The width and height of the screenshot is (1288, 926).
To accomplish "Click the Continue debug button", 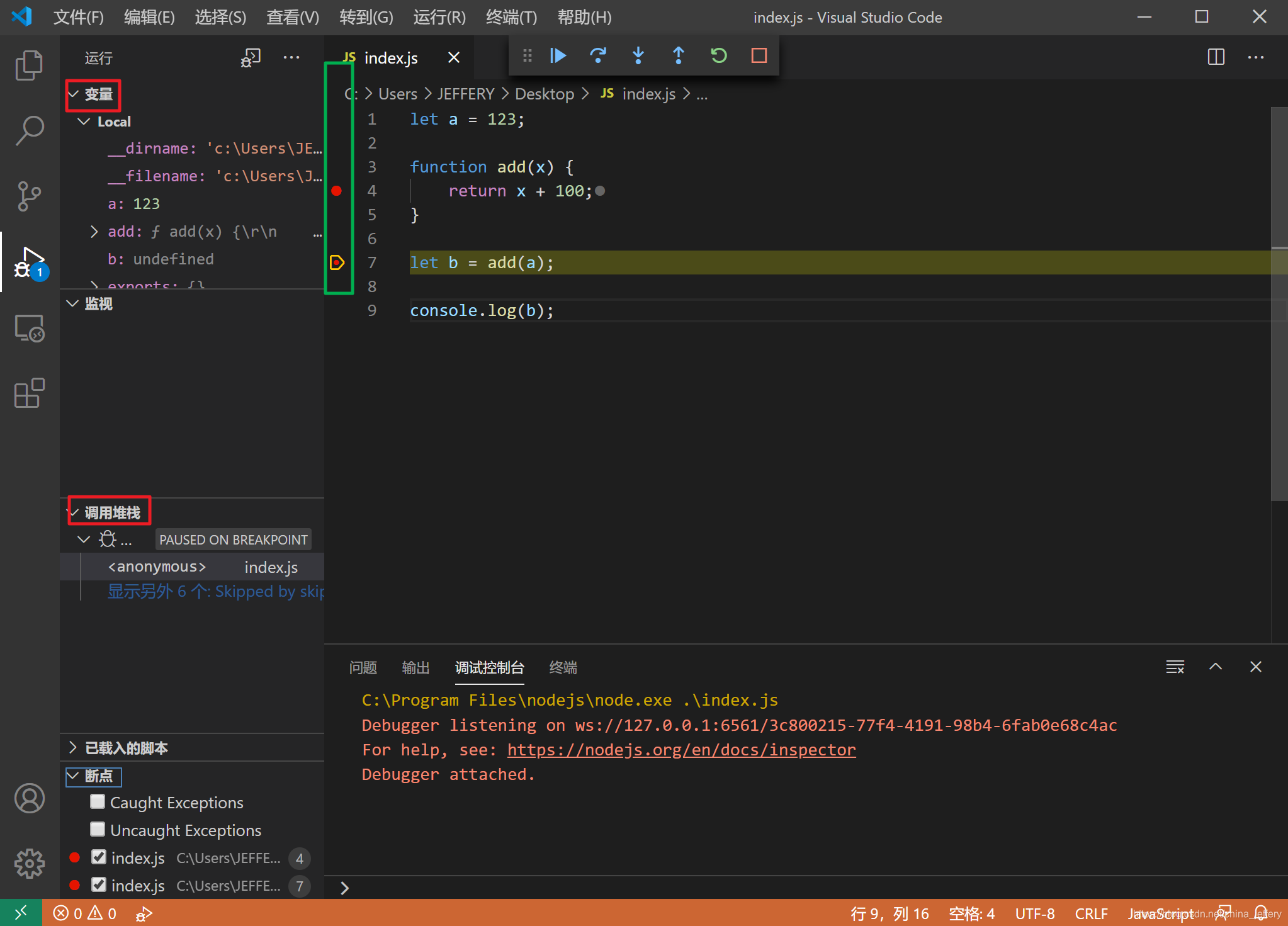I will (x=558, y=56).
